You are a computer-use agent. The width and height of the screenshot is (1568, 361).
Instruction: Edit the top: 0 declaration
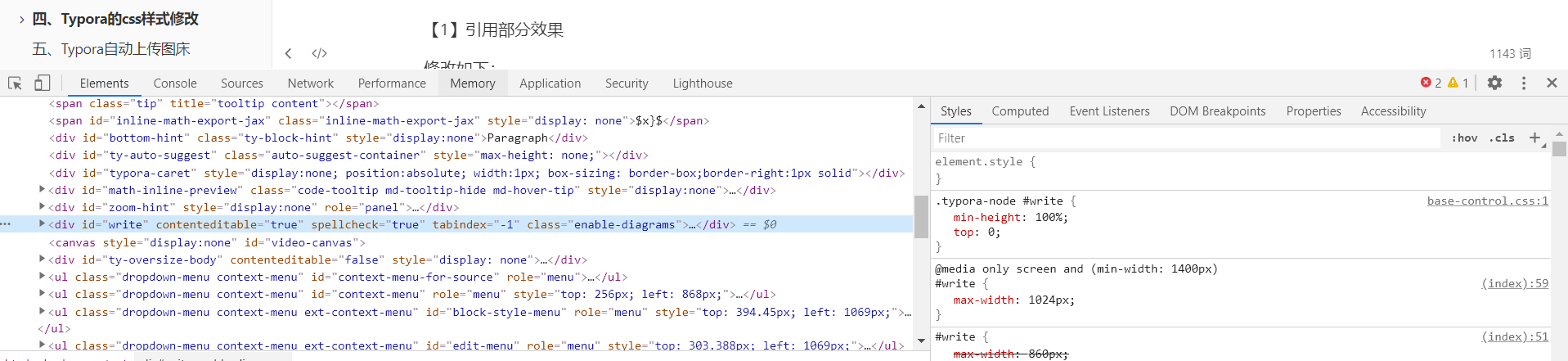click(x=977, y=232)
